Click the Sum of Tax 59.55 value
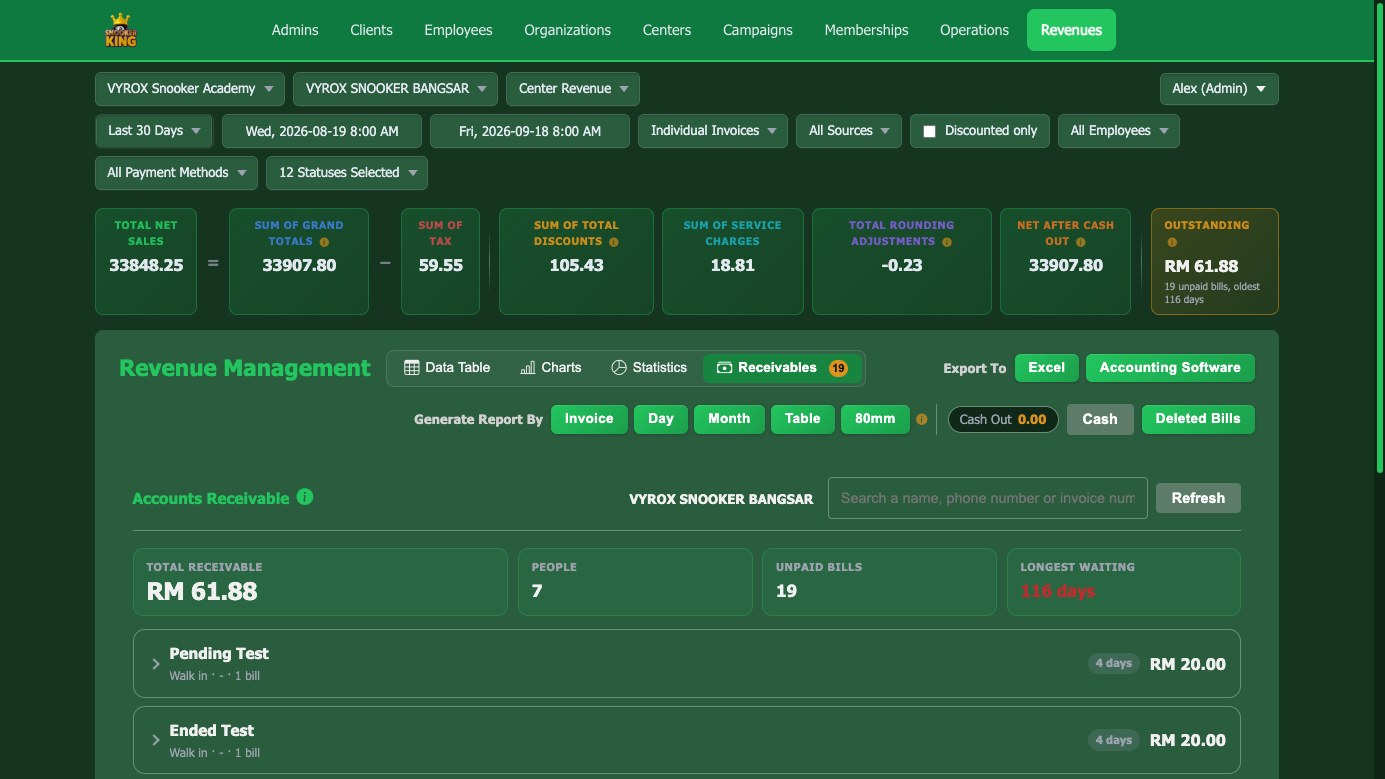 point(440,266)
